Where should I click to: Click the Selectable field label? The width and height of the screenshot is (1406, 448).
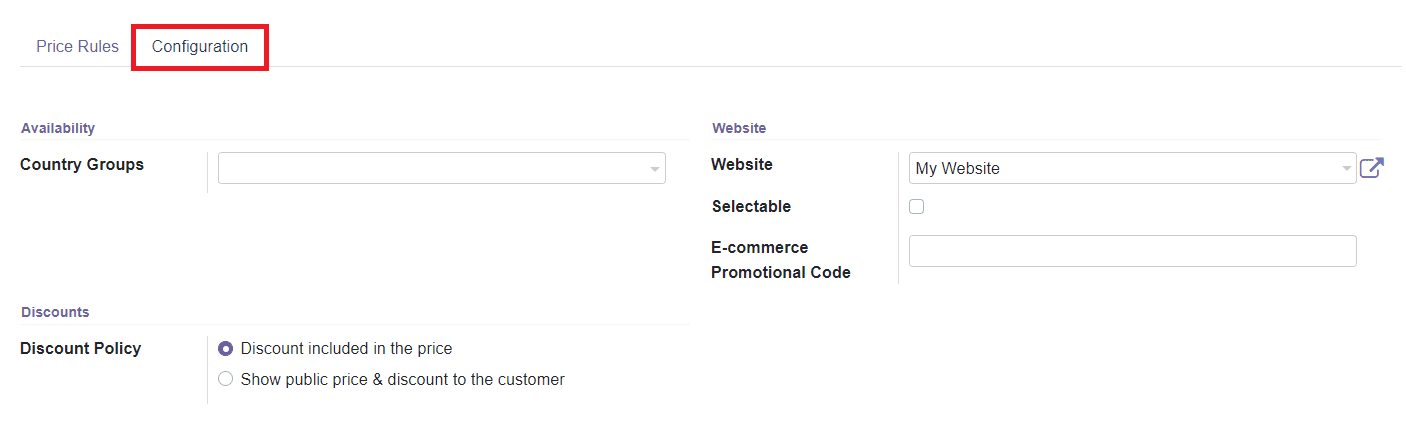point(751,207)
